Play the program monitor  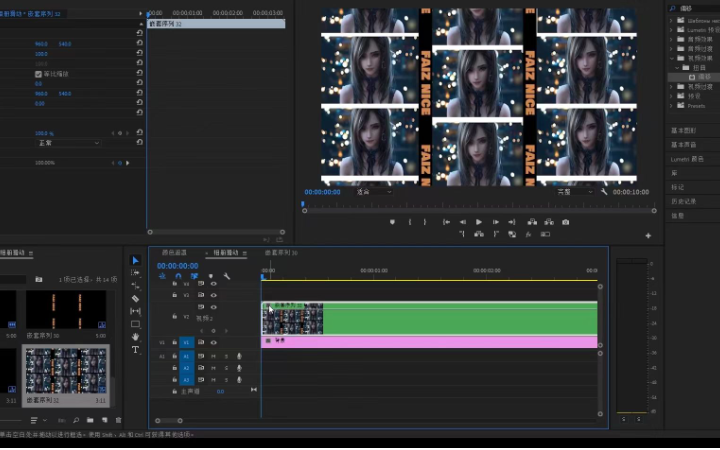pos(479,222)
